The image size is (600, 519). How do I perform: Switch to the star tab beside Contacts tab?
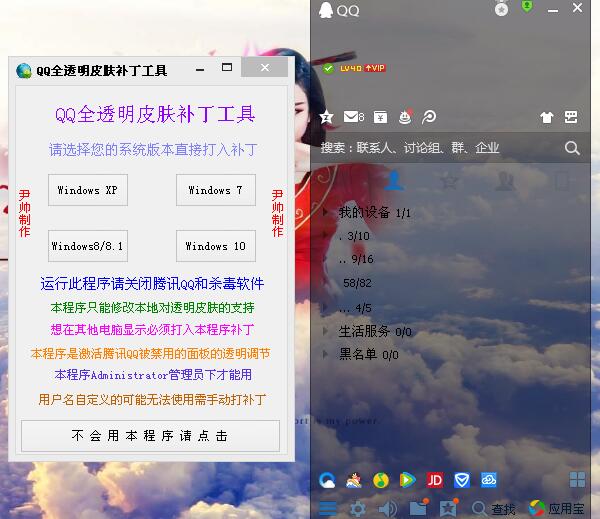click(449, 181)
